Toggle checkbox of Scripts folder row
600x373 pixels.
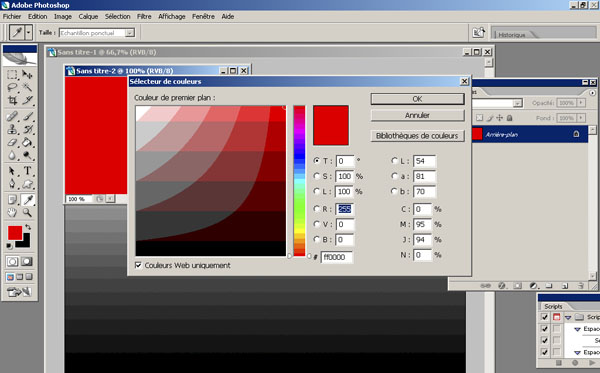[544, 317]
